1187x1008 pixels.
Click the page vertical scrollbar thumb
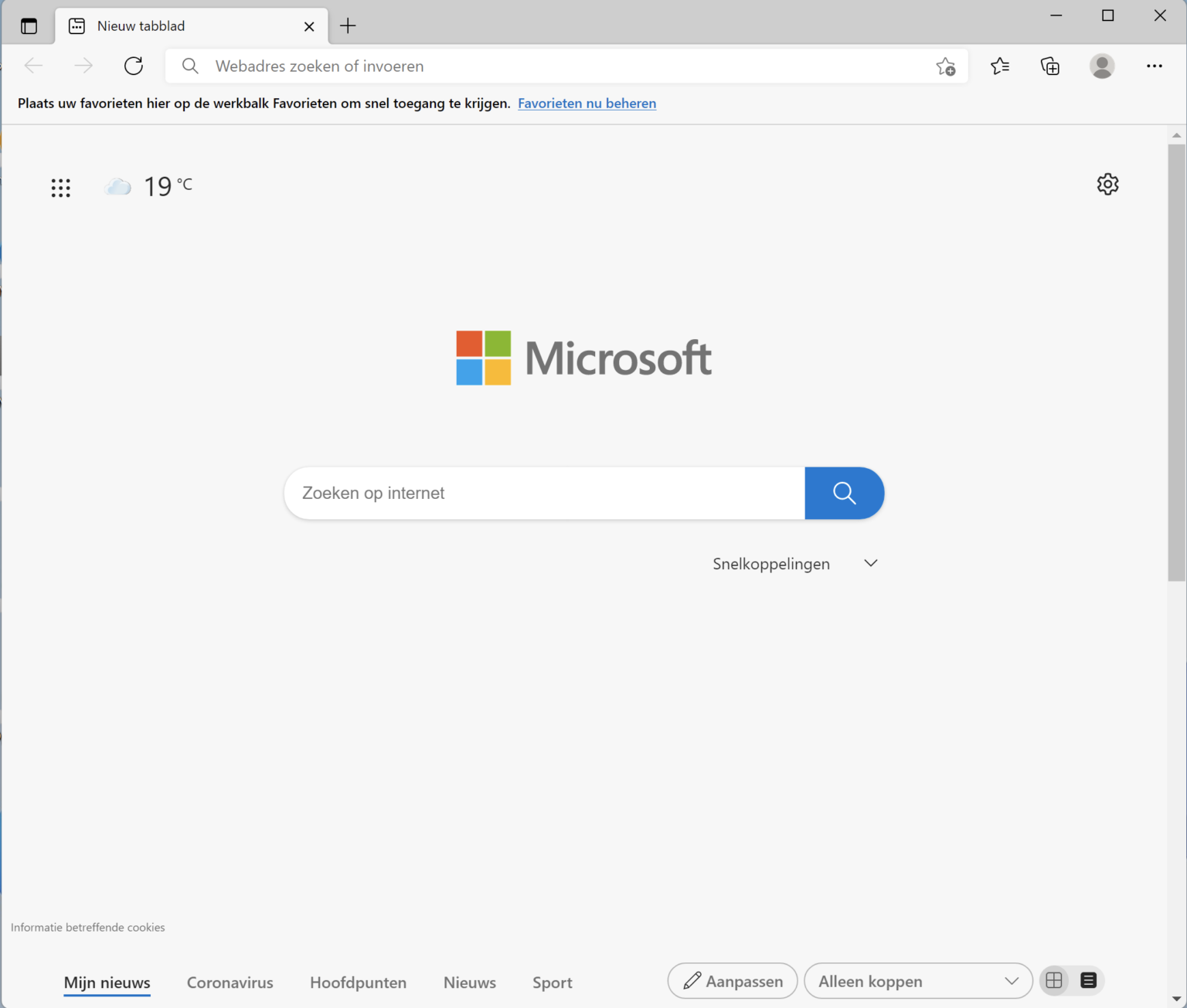click(x=1176, y=362)
